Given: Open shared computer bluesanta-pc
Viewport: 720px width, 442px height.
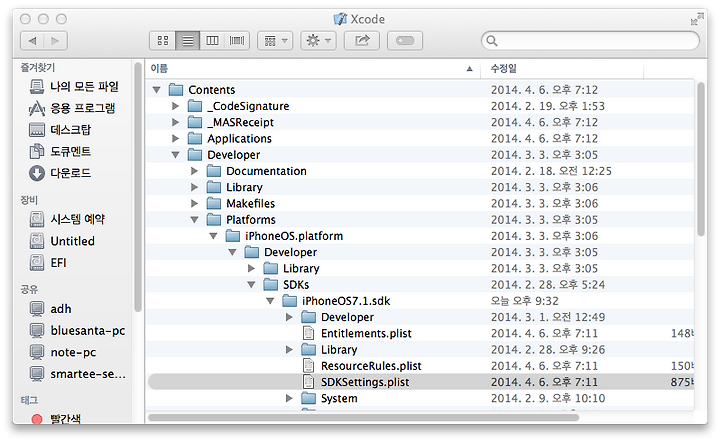Looking at the screenshot, I should click(77, 330).
